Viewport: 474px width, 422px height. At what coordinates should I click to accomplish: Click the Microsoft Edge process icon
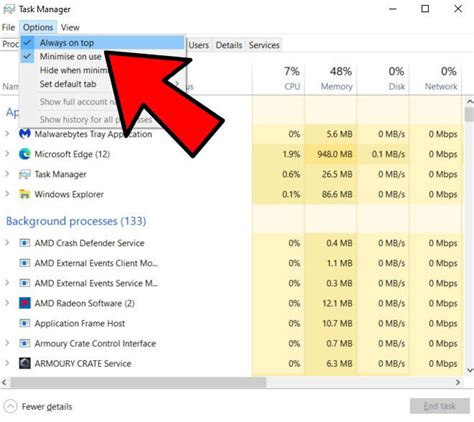(25, 154)
